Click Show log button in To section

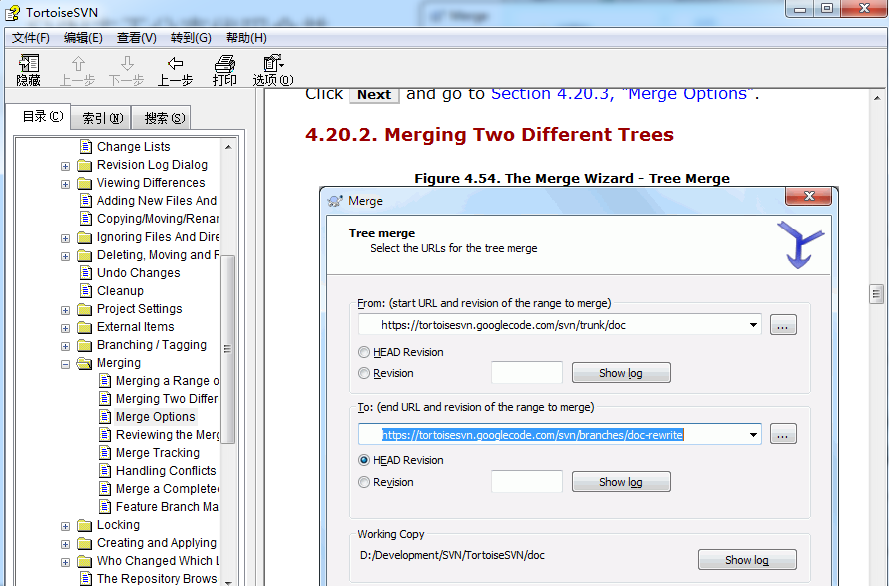[621, 482]
